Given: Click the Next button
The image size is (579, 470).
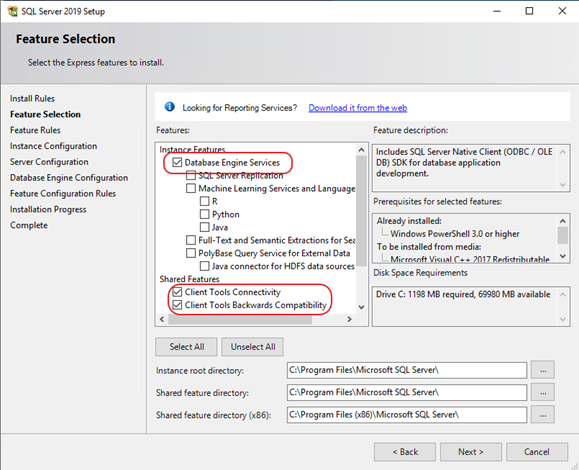Looking at the screenshot, I should point(471,452).
